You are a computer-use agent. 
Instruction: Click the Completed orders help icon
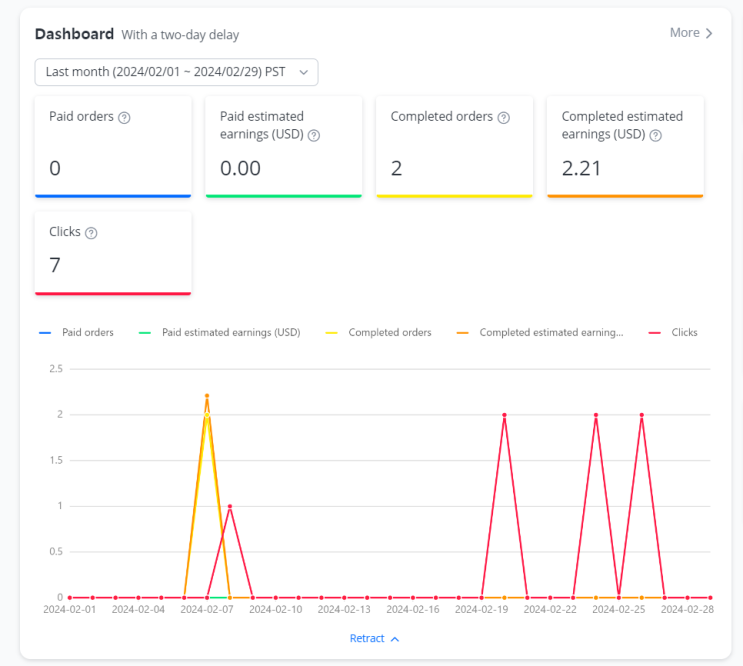coord(504,117)
